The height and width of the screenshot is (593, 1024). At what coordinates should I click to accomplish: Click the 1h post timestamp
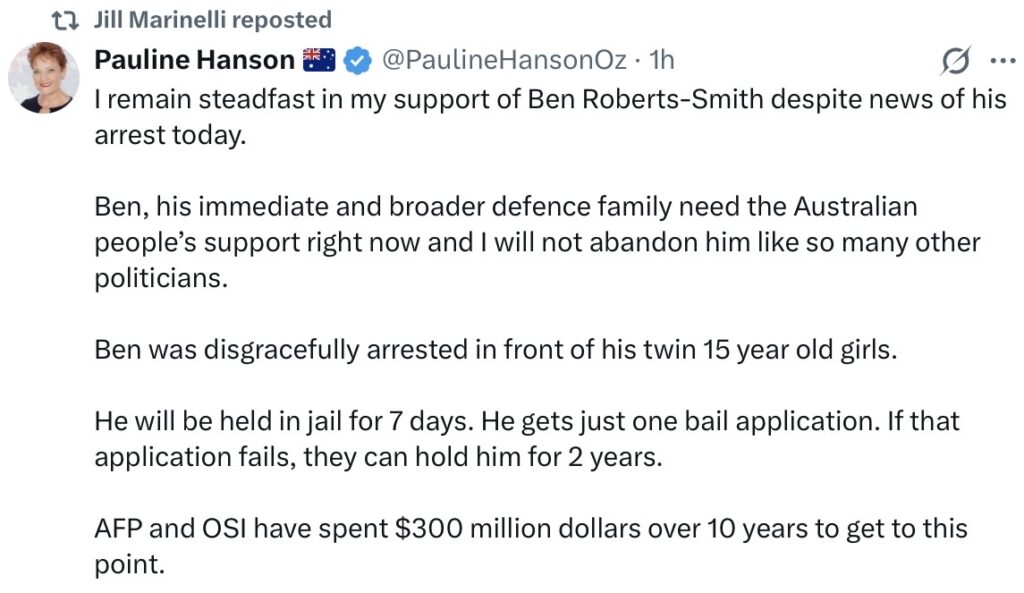661,60
